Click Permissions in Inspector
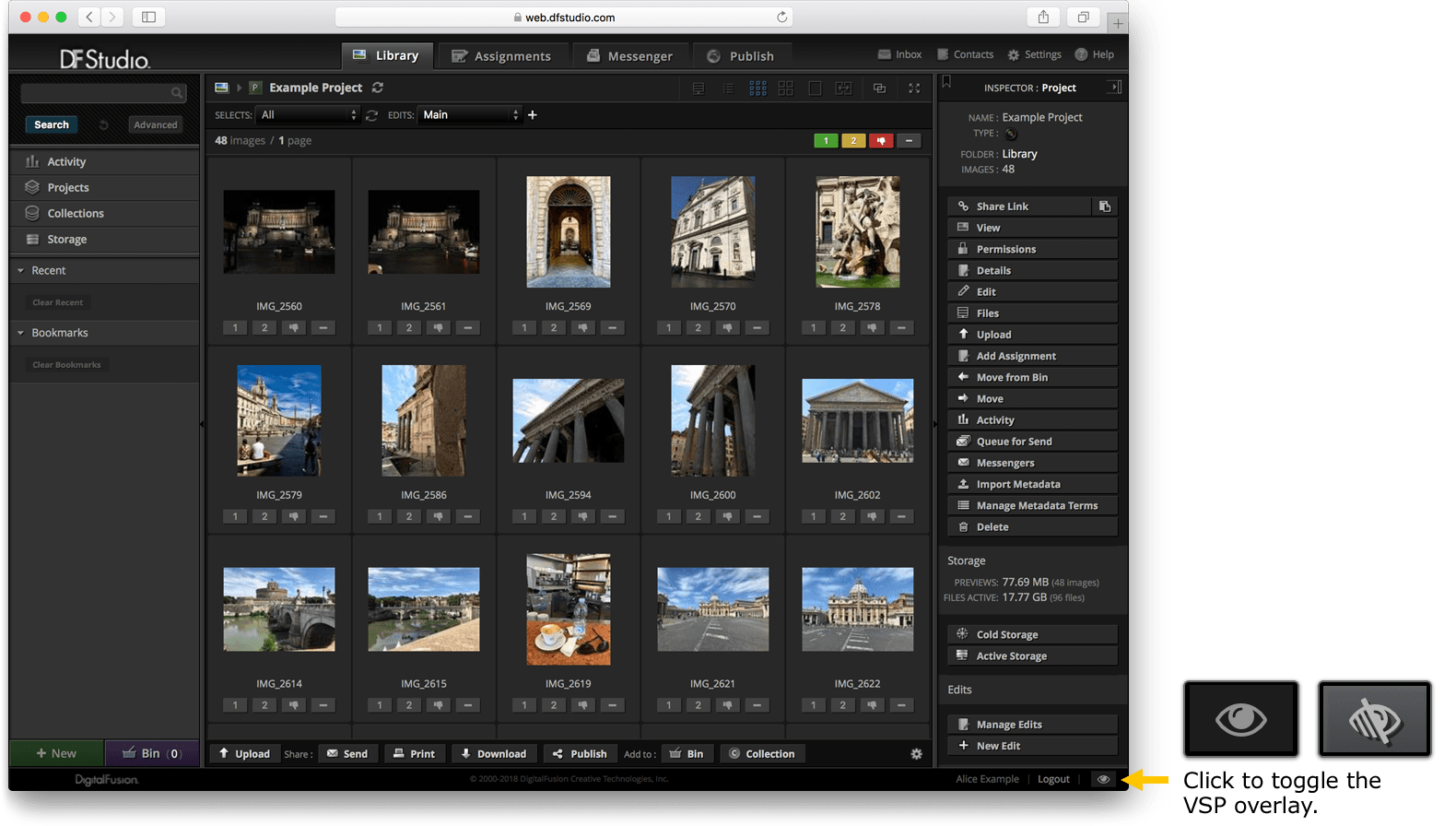This screenshot has height=826, width=1456. (x=1032, y=249)
